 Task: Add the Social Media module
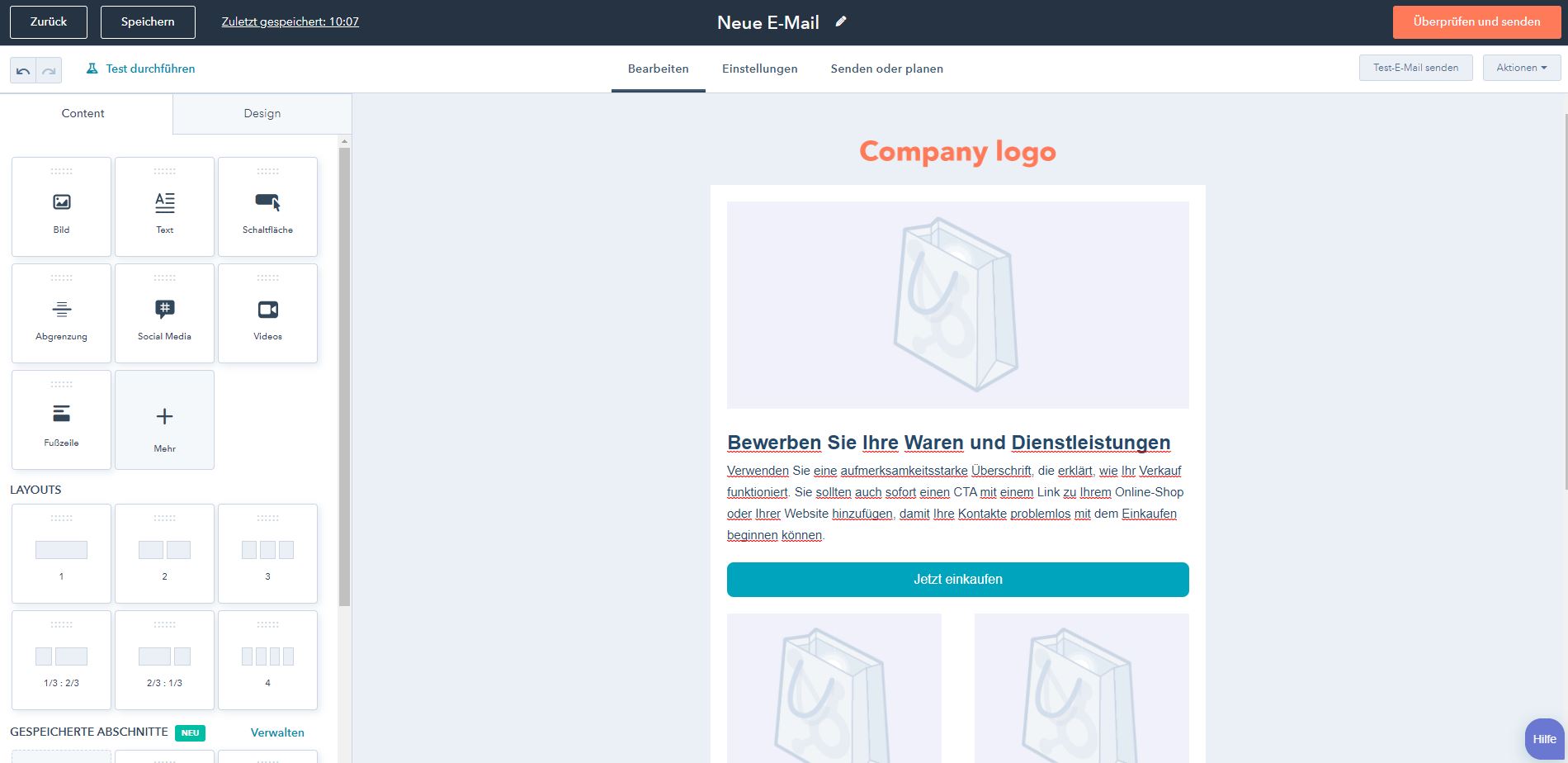coord(163,313)
